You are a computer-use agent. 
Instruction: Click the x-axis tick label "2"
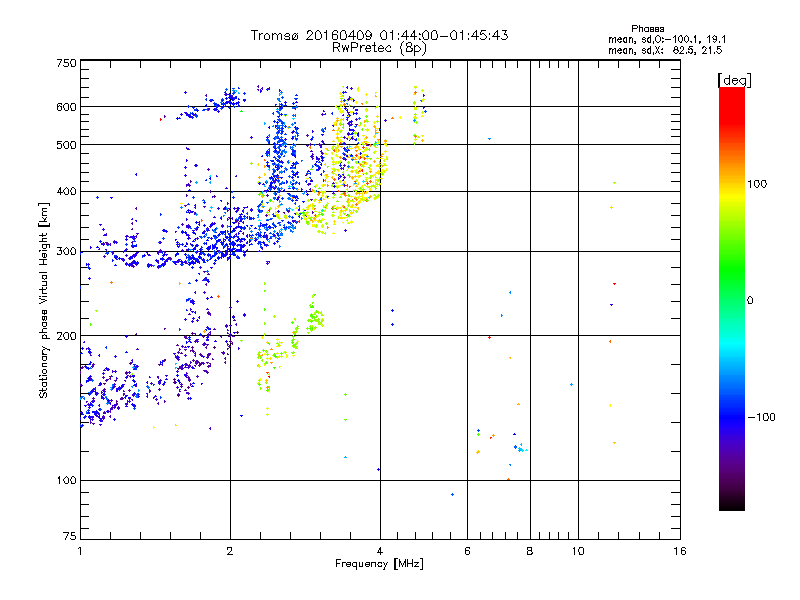coord(230,551)
